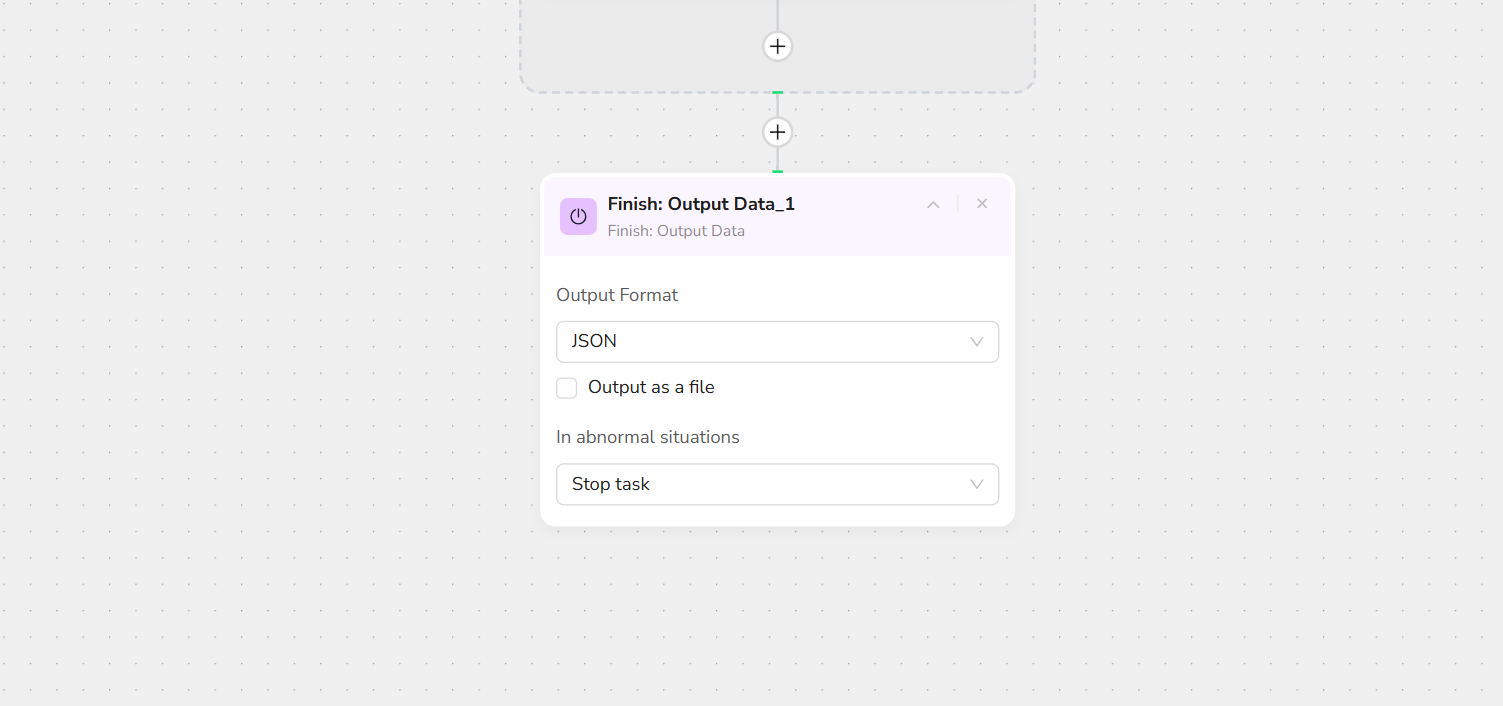This screenshot has width=1503, height=706.
Task: Click the green connector below the dashed container
Action: point(777,93)
